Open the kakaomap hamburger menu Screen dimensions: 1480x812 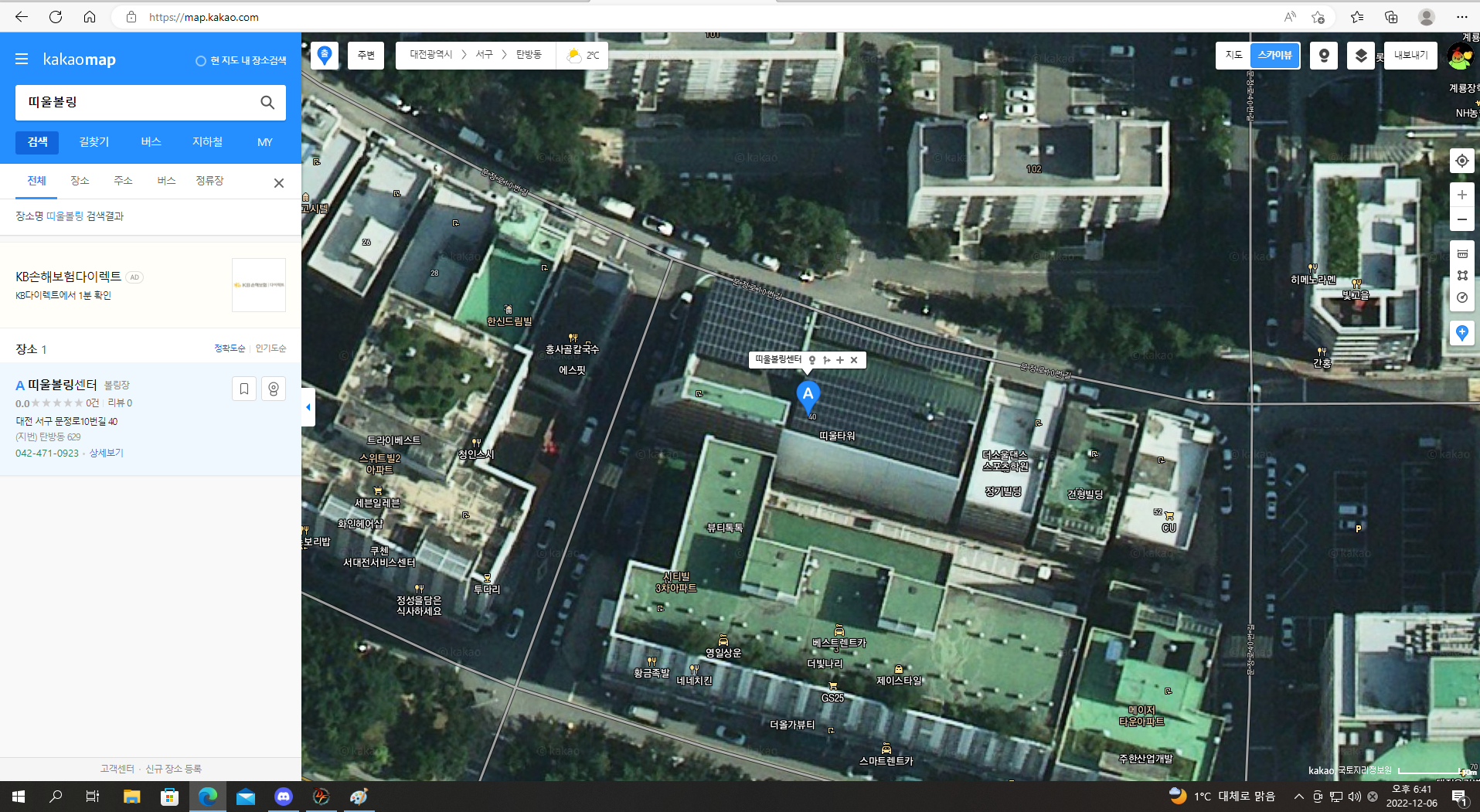click(22, 59)
